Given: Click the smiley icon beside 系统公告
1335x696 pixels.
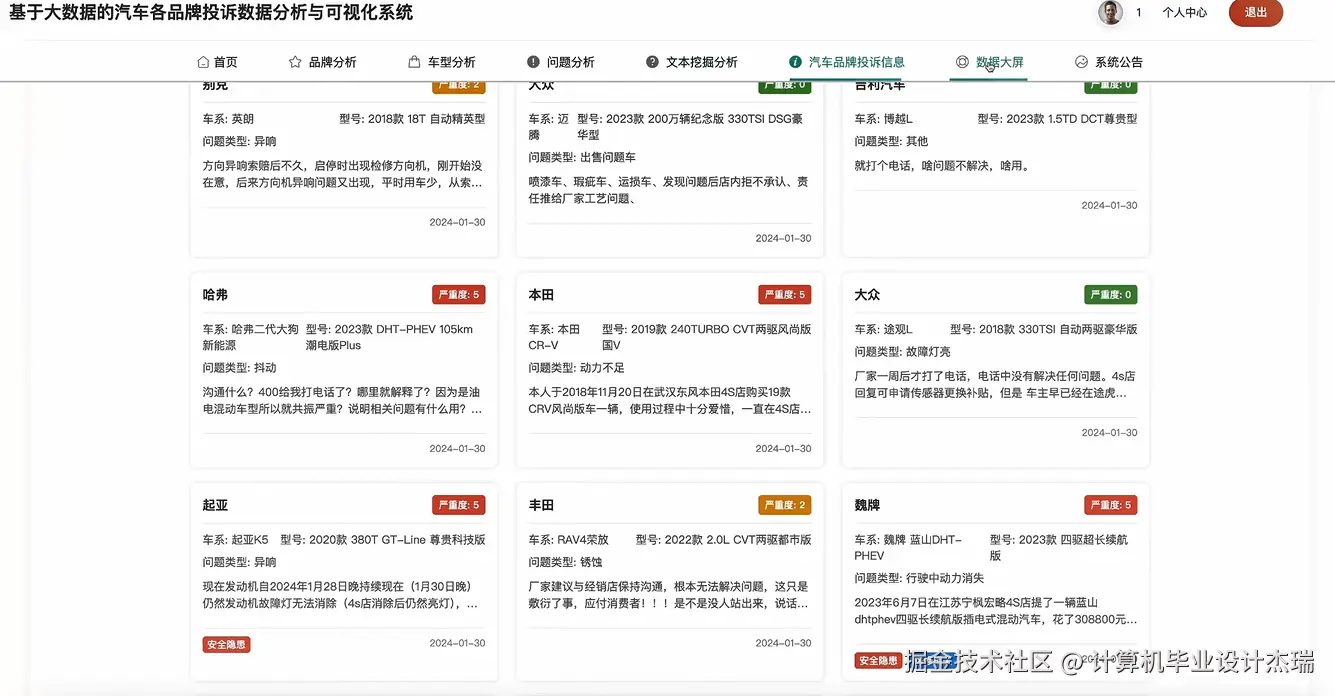Looking at the screenshot, I should click(1081, 62).
